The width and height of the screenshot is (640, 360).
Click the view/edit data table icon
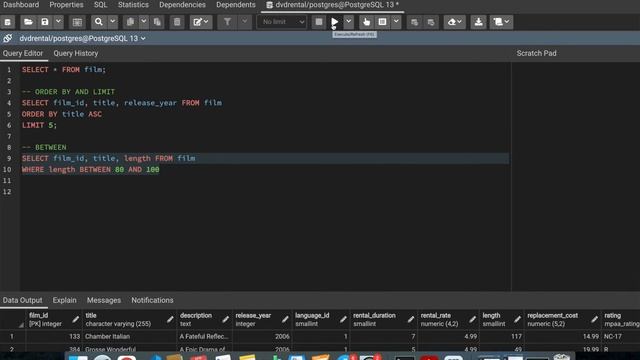click(77, 22)
